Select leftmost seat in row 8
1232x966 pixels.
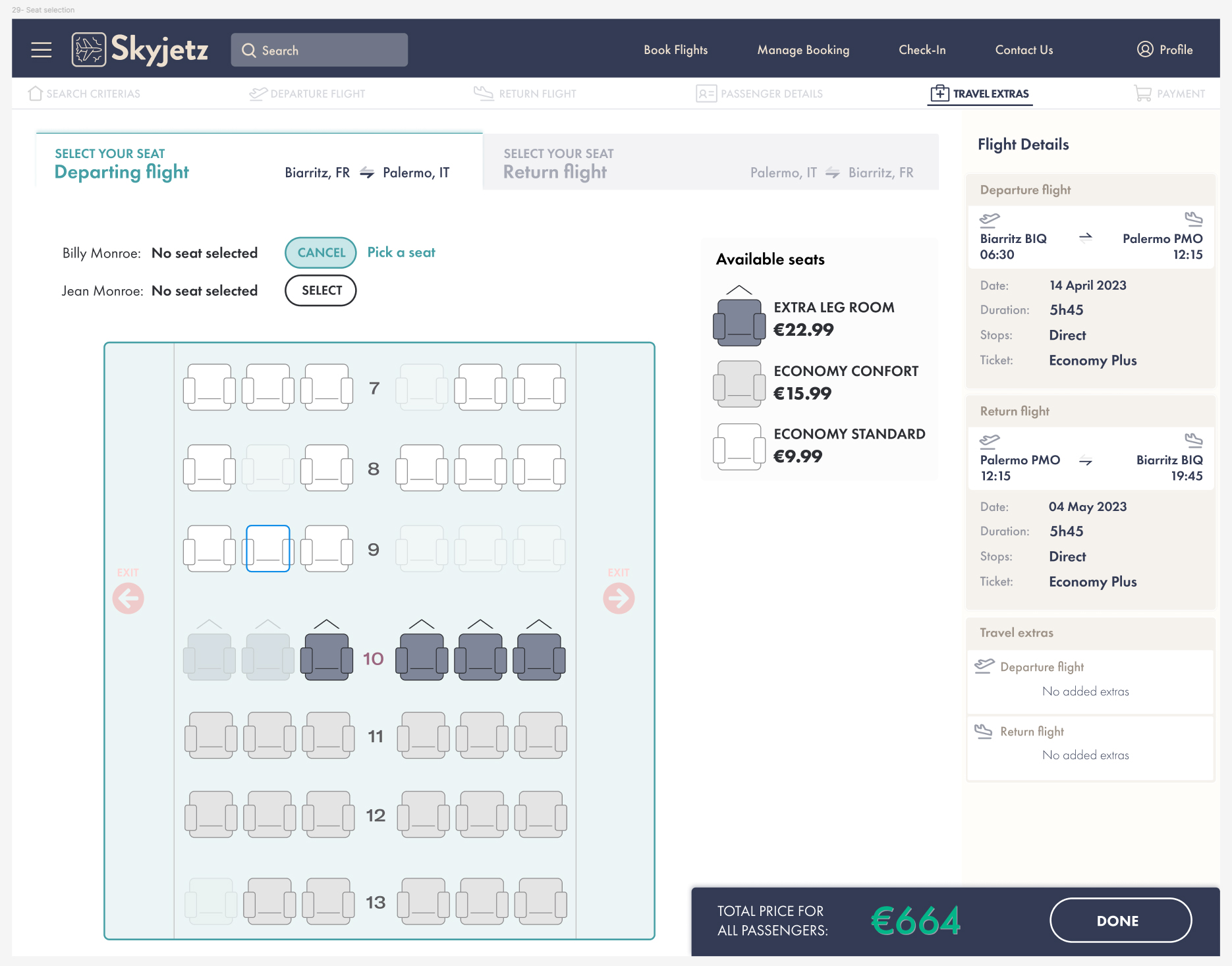click(x=210, y=468)
